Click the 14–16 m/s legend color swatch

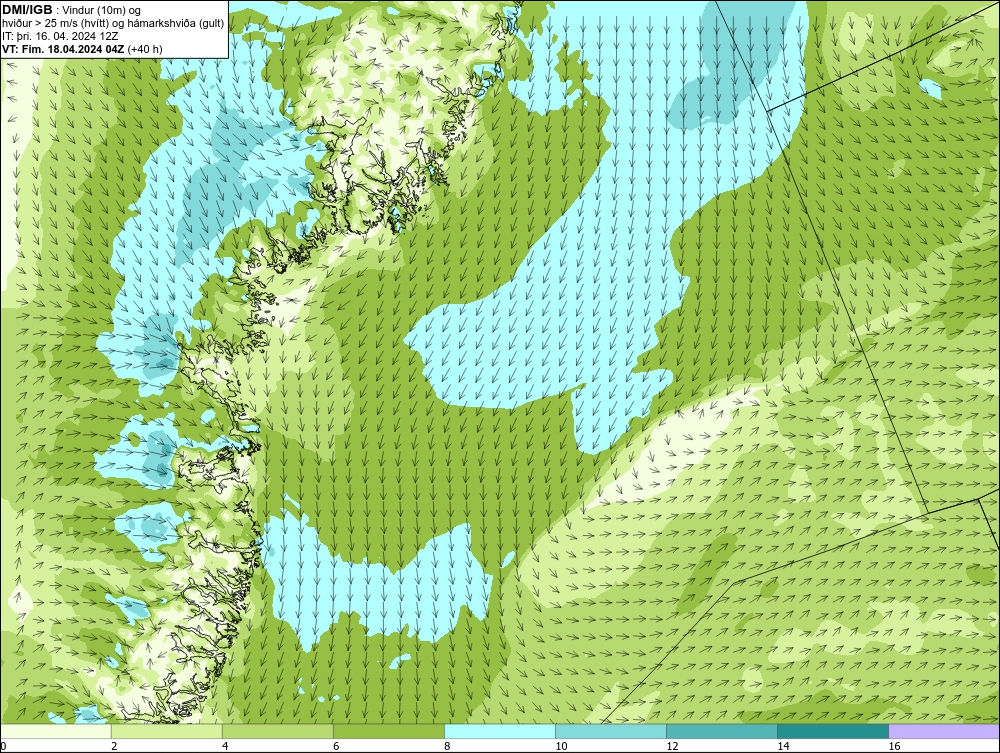(x=833, y=731)
